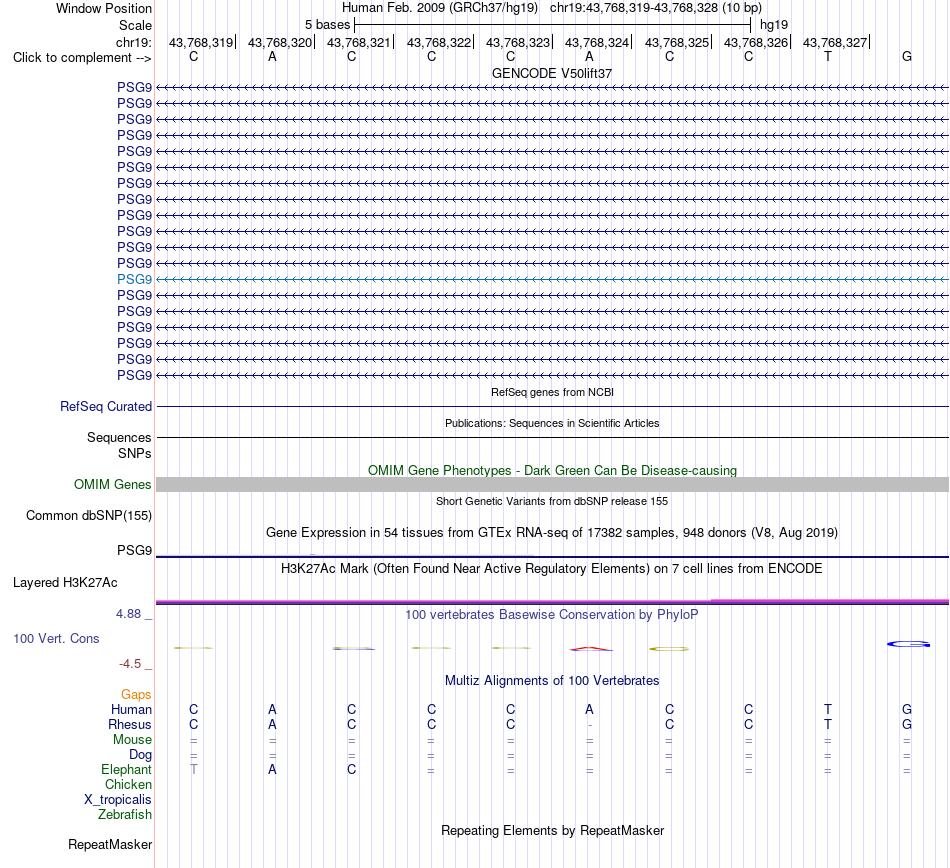The image size is (950, 868).
Task: Click position marker 43,768,321
Action: pyautogui.click(x=359, y=42)
